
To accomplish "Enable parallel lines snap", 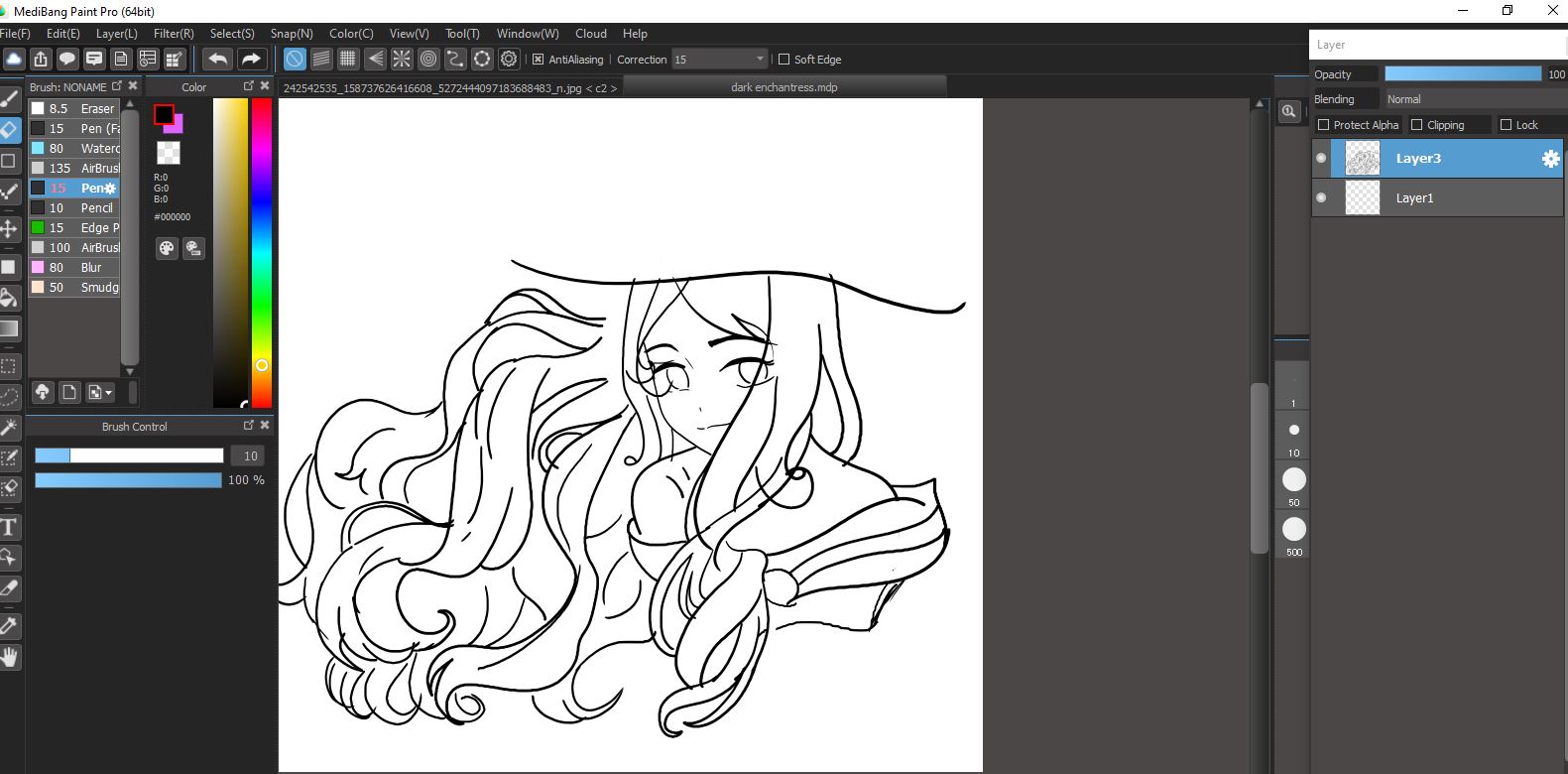I will [321, 59].
